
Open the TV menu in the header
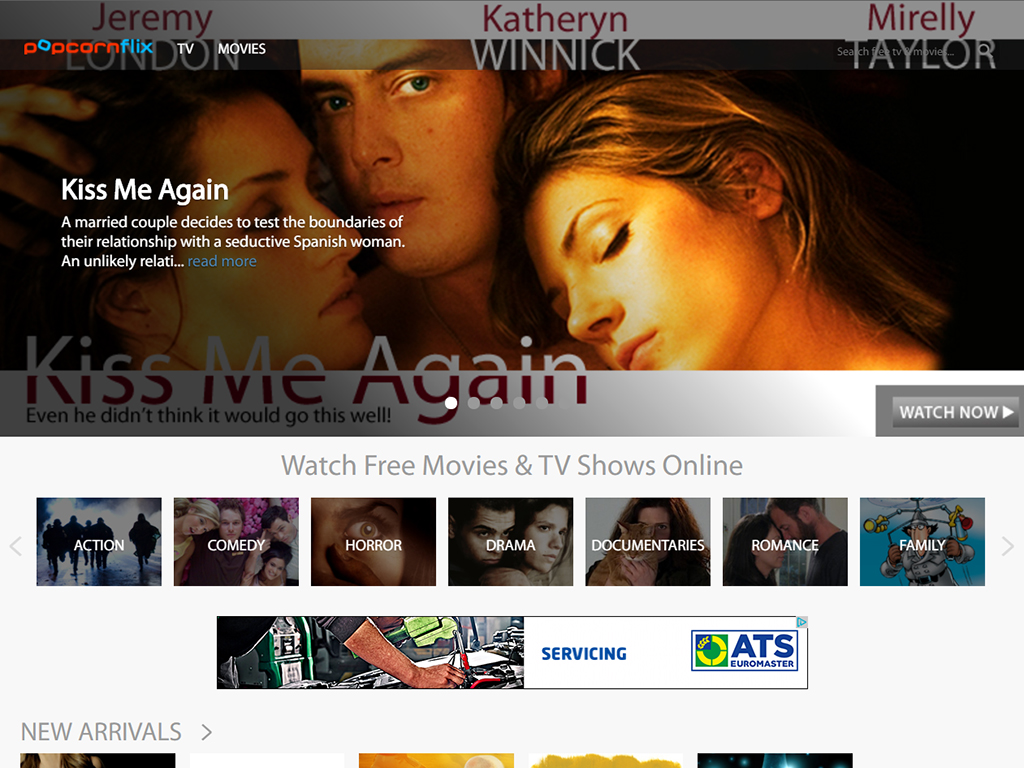click(x=185, y=49)
